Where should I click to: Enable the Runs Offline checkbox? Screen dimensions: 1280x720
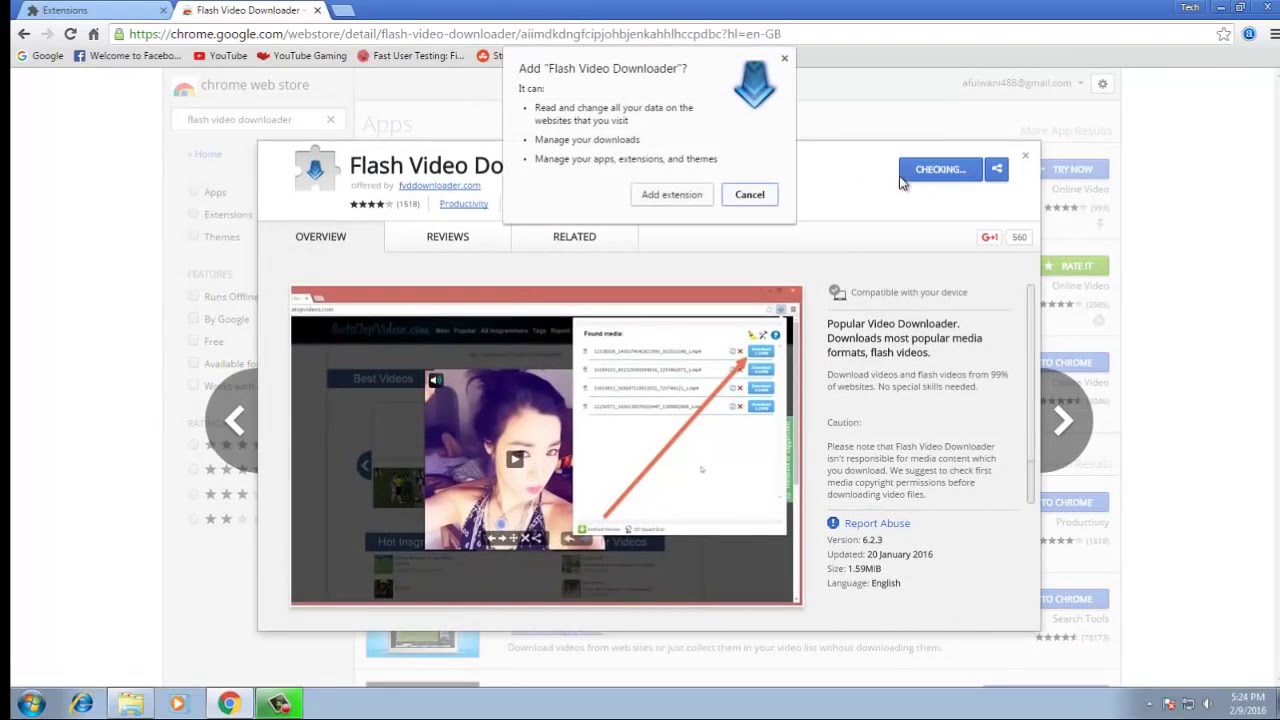coord(194,296)
